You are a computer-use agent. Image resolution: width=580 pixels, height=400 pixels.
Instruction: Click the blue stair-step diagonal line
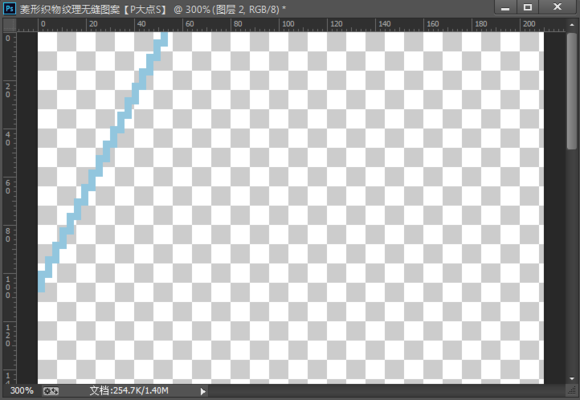tap(103, 162)
